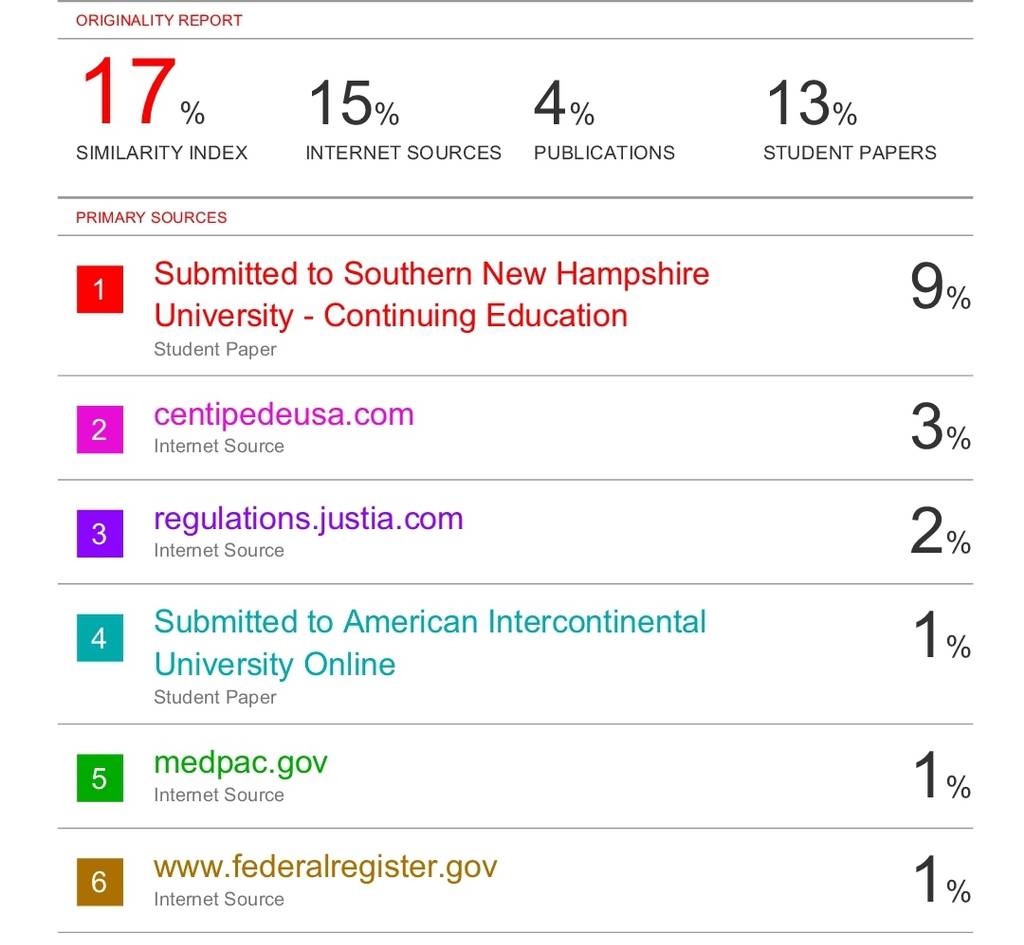The height and width of the screenshot is (945, 1024).
Task: Open Southern New Hampshire University source
Action: (x=432, y=295)
